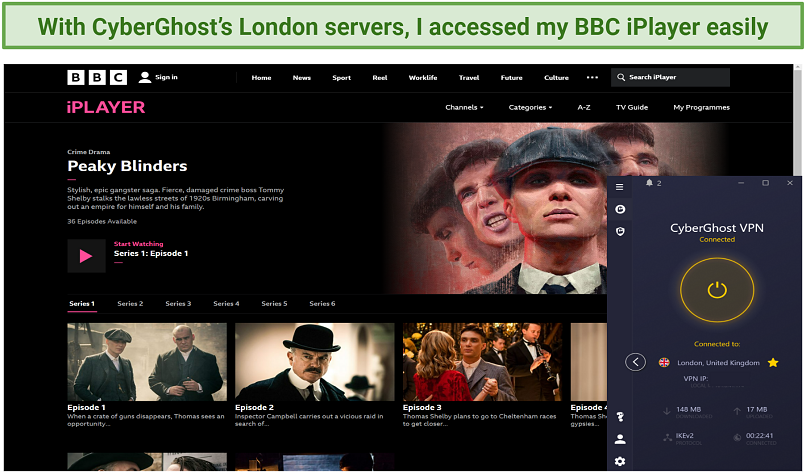Open the more menu ellipsis
Screen dimensions: 806x474
[592, 78]
